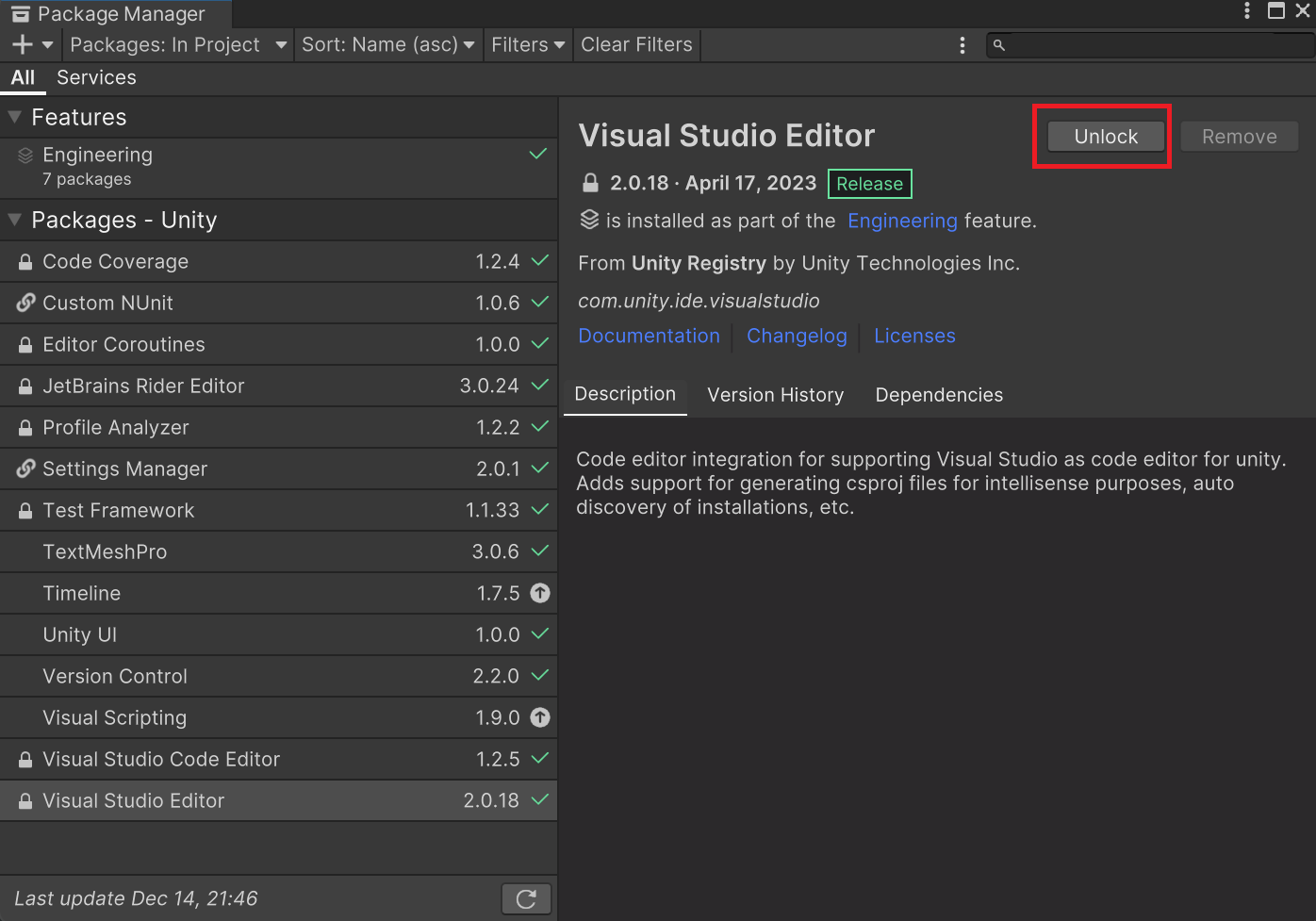Image resolution: width=1316 pixels, height=921 pixels.
Task: Open the Packages: In Project dropdown
Action: 178,44
